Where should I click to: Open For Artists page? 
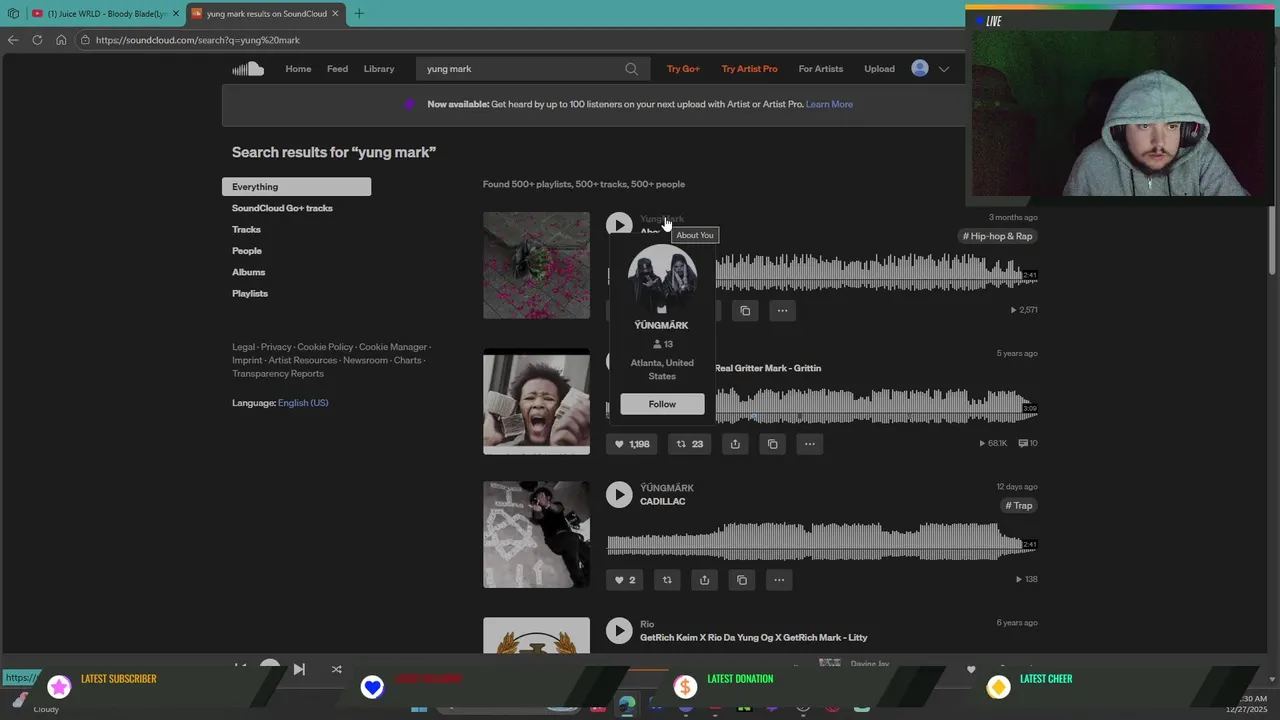pos(821,69)
